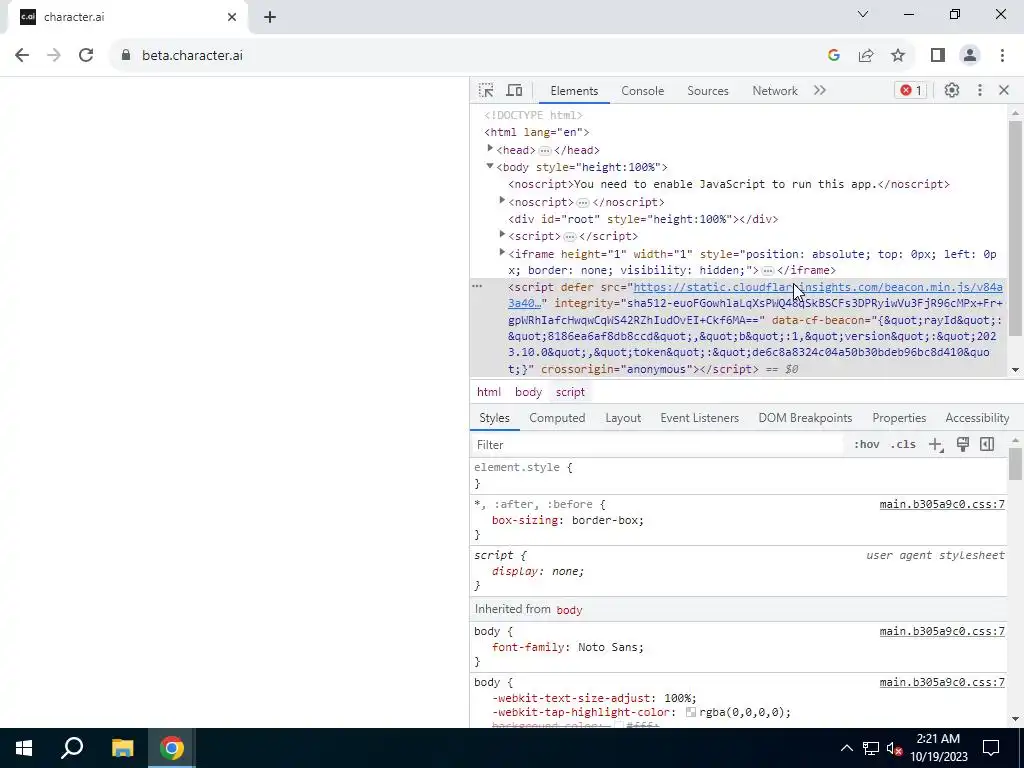
Task: Share this page icon
Action: click(x=866, y=56)
